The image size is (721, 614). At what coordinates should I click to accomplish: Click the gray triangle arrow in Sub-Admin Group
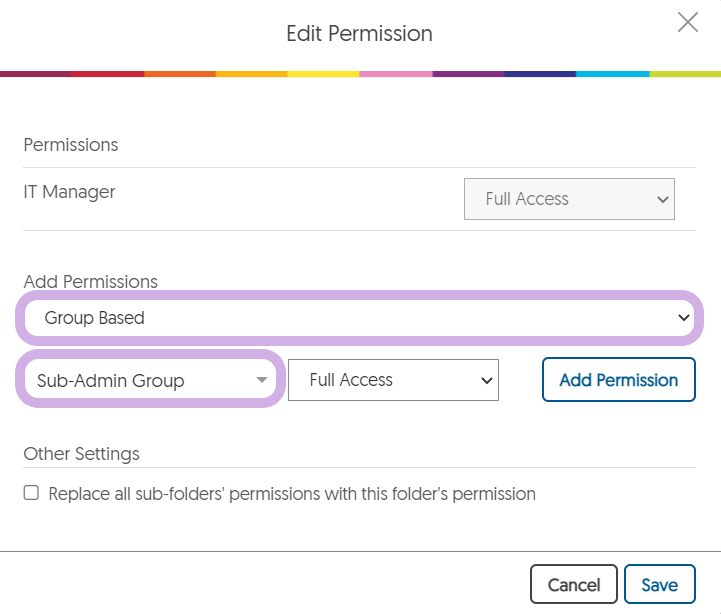click(x=262, y=380)
